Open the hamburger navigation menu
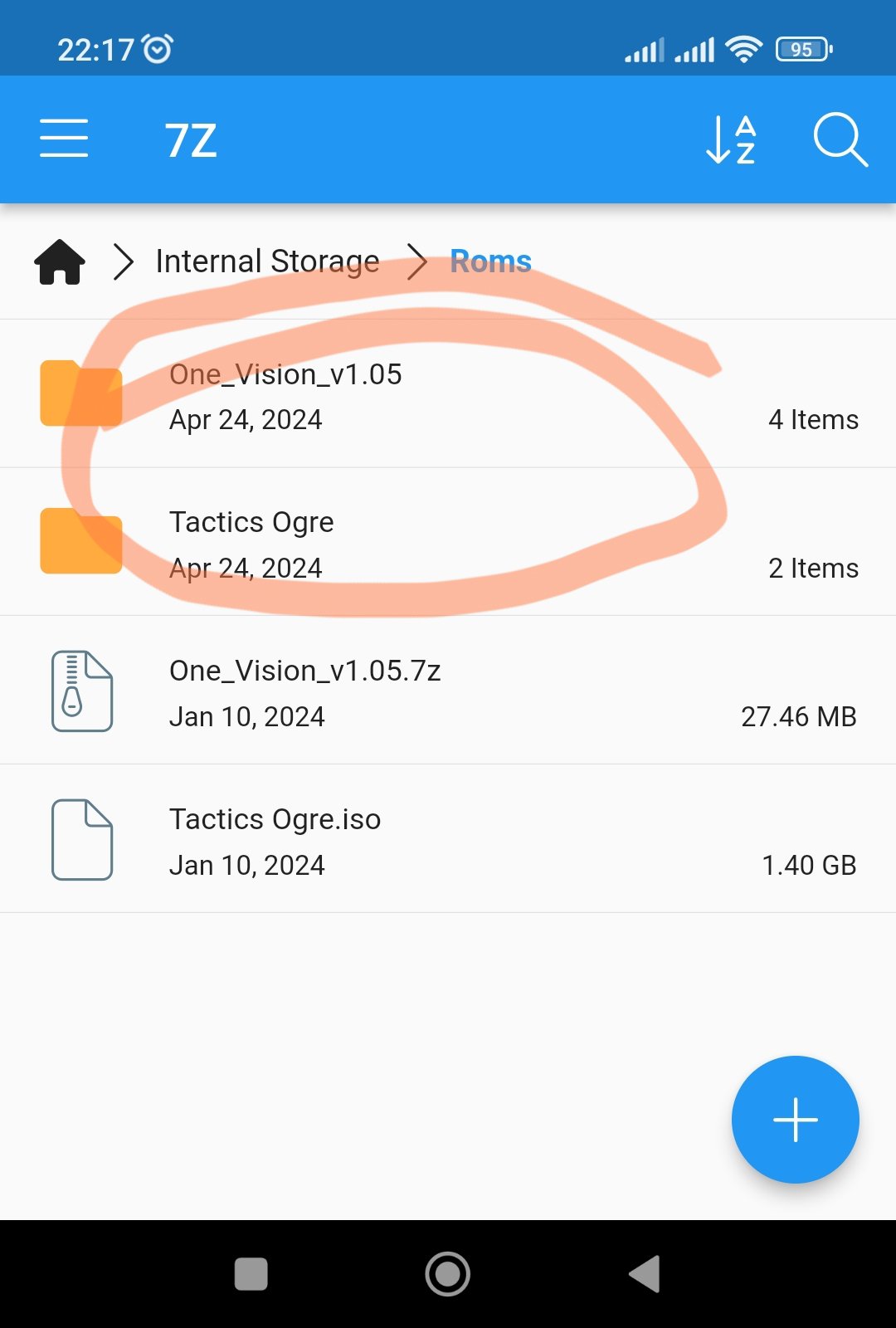This screenshot has width=896, height=1328. 64,139
